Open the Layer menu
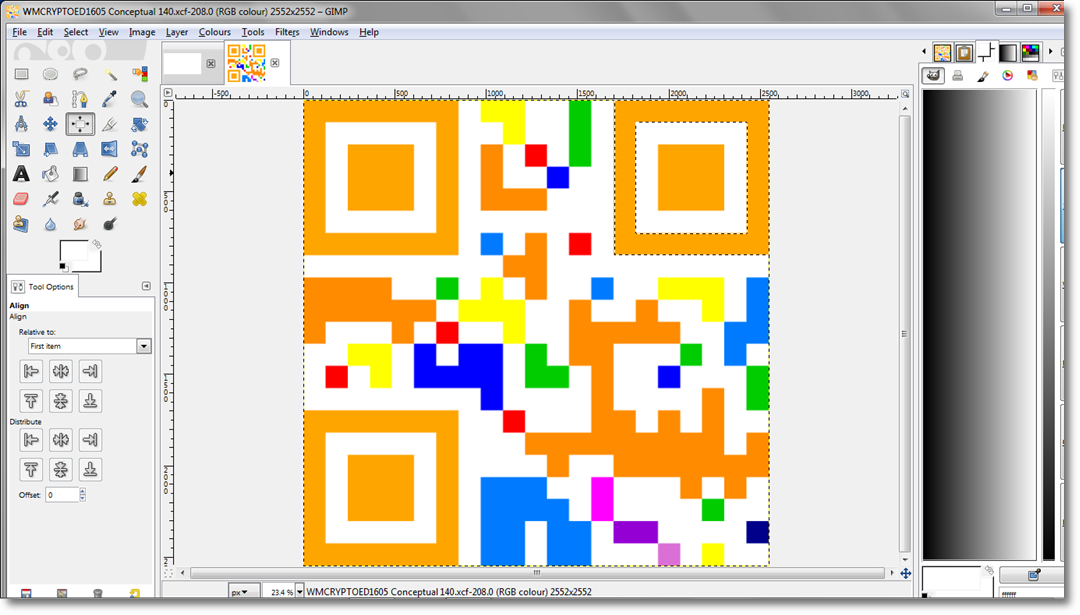Screen dimensions: 1080x615 tap(176, 32)
